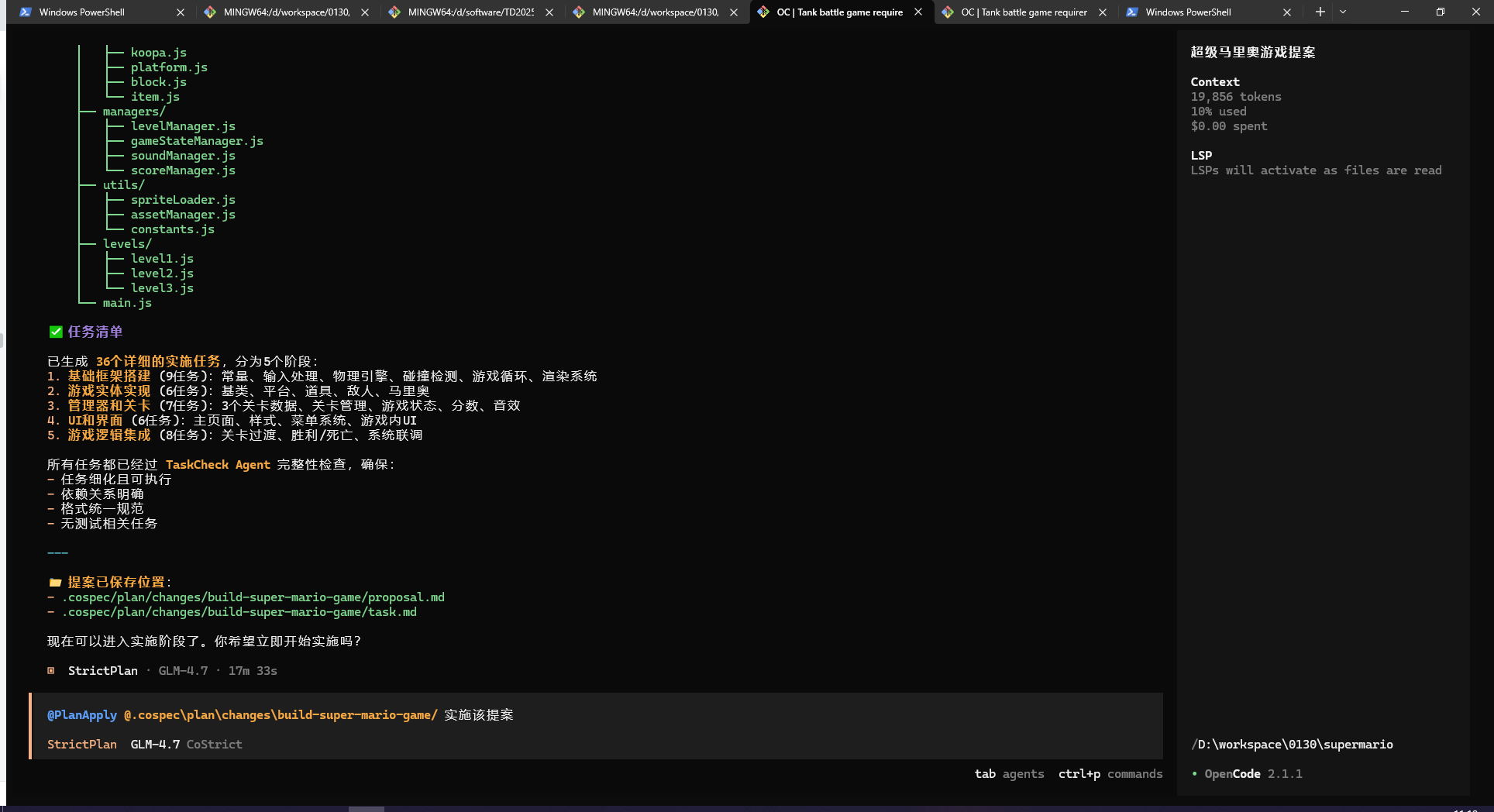Image resolution: width=1494 pixels, height=812 pixels.
Task: Collapse the utils/ folder in tree
Action: [x=123, y=185]
